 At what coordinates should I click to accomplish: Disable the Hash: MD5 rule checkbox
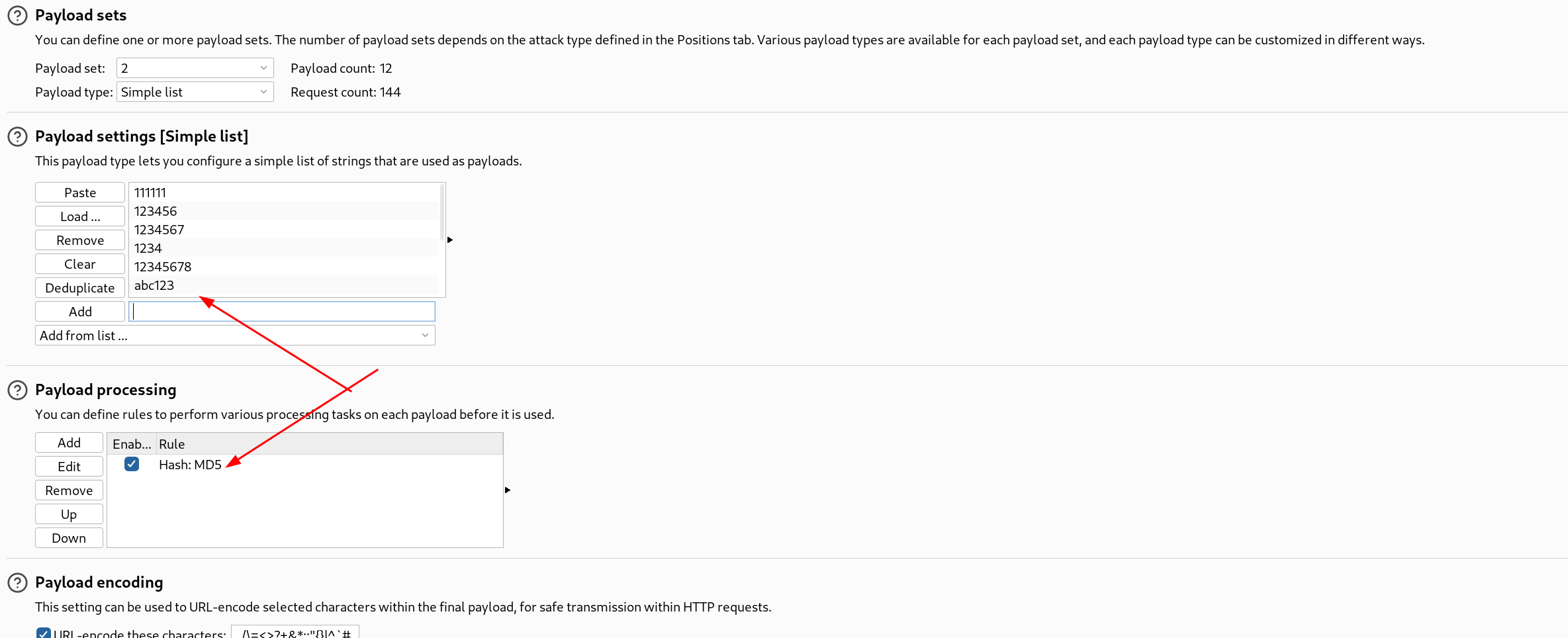coord(132,464)
